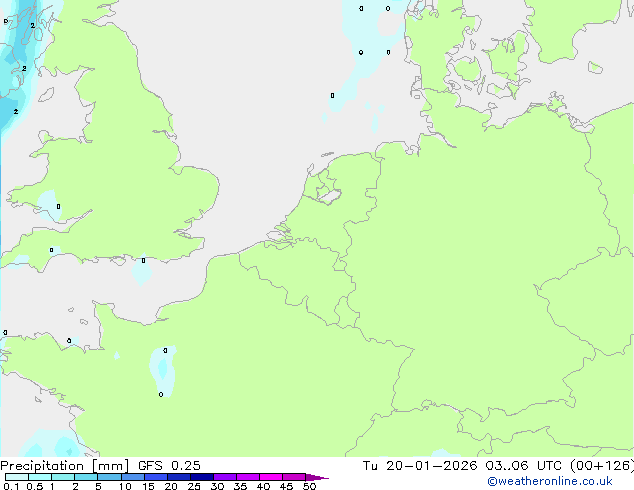
Task: Open the weatheronline.co.uk copyright link
Action: coord(549,481)
